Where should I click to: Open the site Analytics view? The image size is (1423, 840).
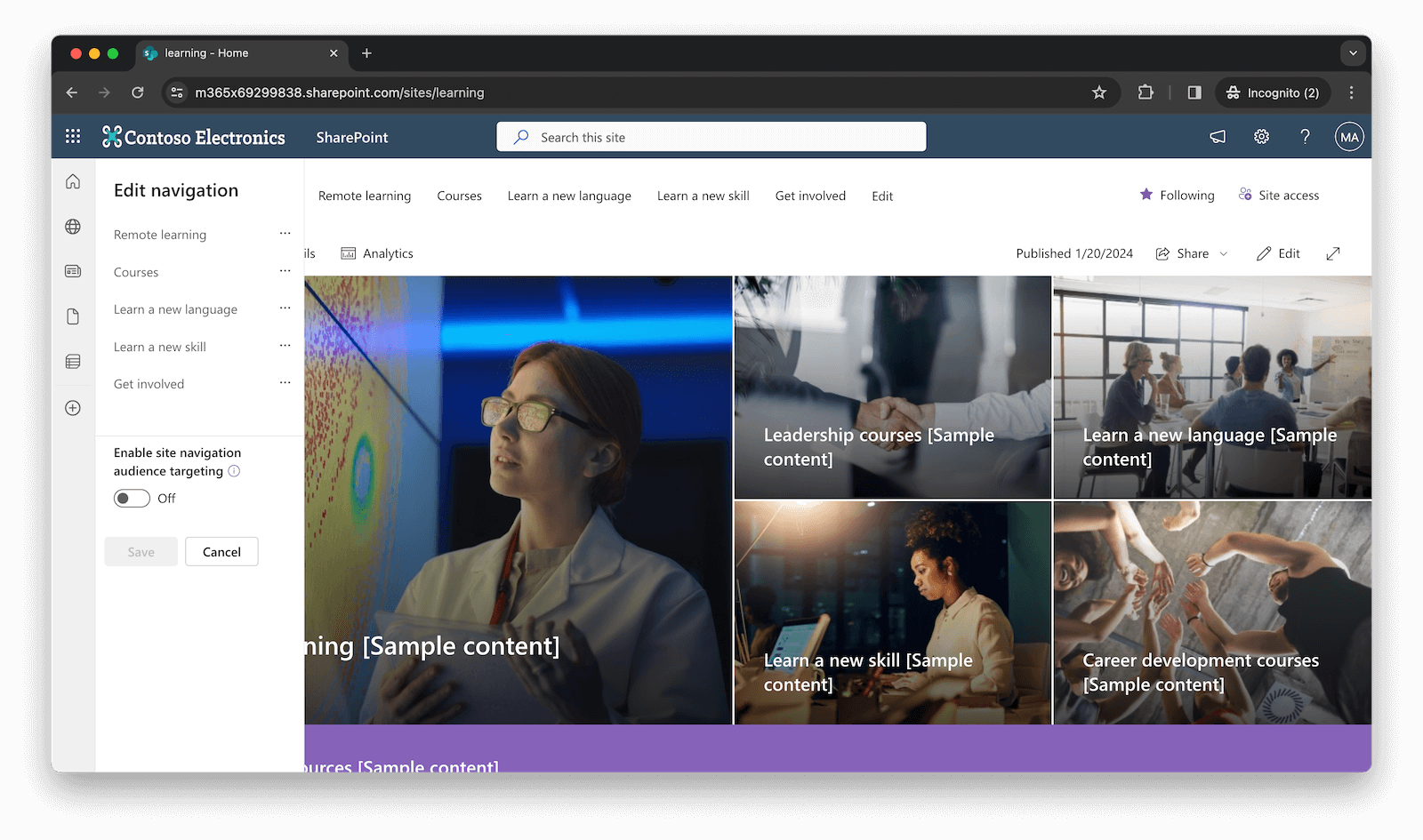(377, 253)
